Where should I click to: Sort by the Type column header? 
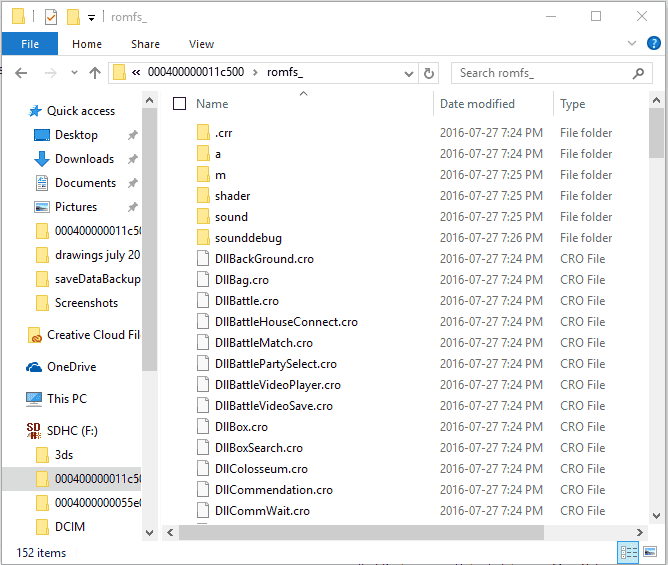coord(572,104)
